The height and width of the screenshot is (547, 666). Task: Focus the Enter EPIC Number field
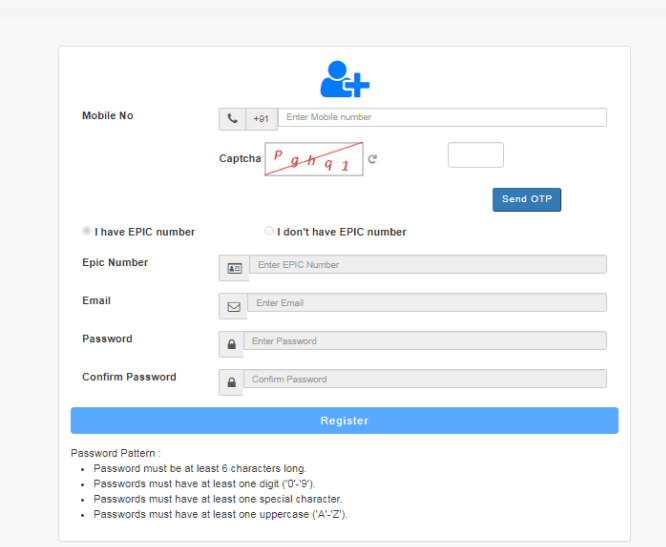(427, 265)
